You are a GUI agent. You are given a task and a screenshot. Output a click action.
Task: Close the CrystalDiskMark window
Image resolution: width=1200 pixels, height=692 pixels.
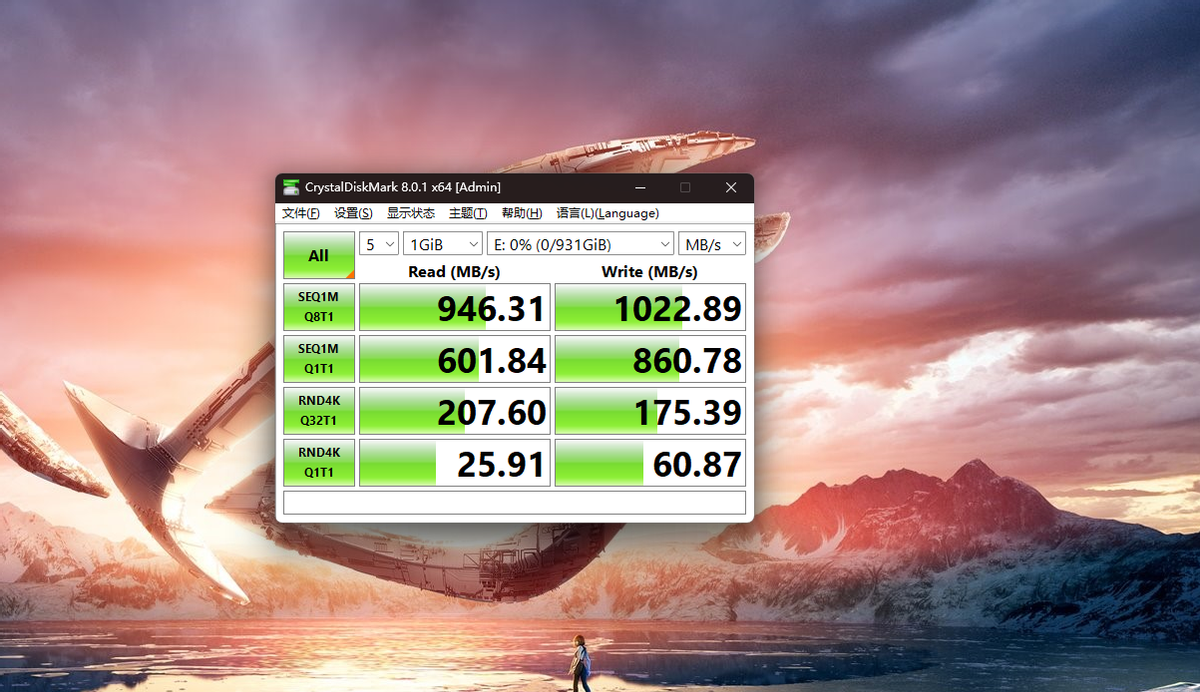point(731,187)
